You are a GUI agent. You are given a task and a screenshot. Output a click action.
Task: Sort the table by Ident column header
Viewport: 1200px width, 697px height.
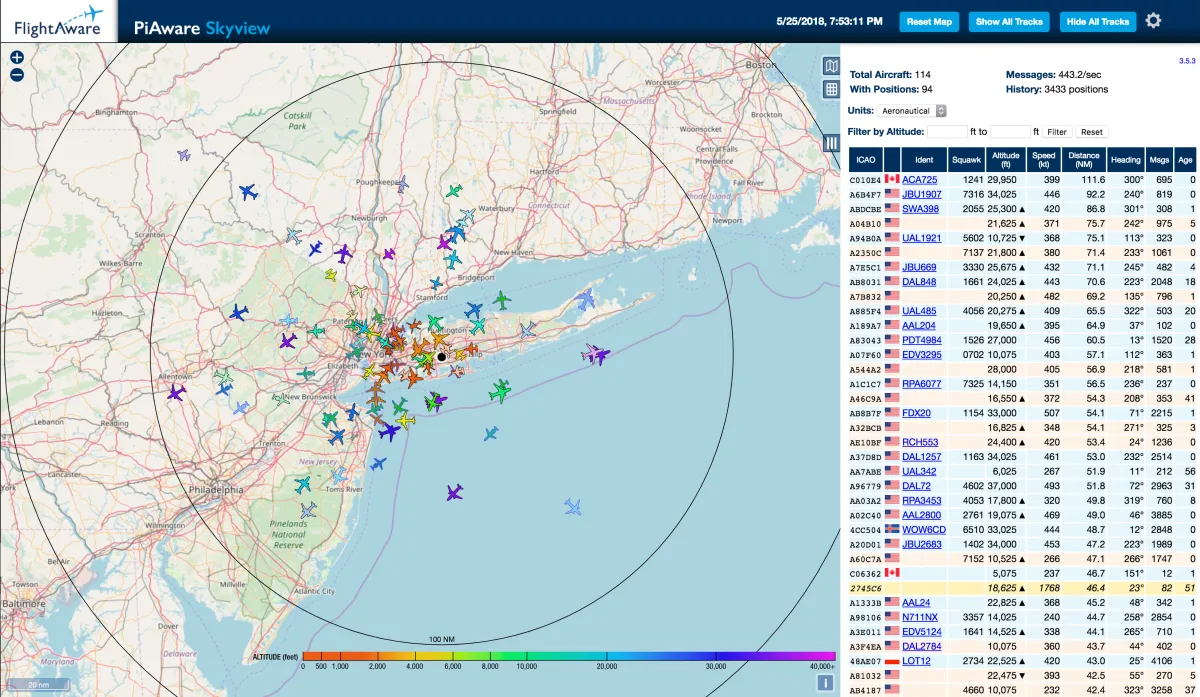click(923, 160)
